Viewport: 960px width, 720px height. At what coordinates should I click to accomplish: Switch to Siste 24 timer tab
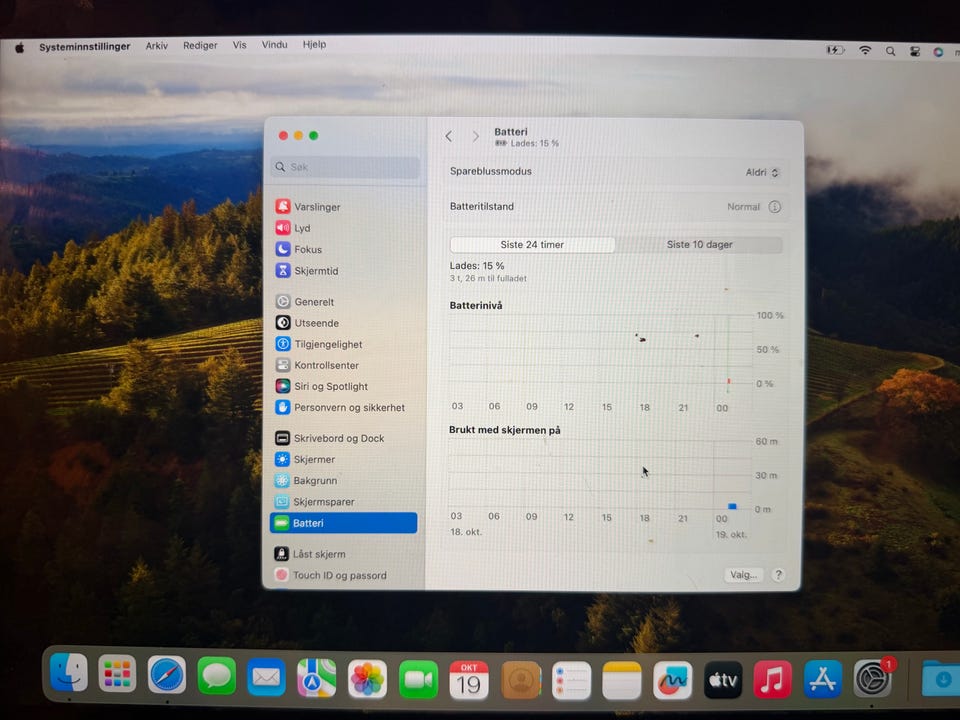(x=532, y=244)
